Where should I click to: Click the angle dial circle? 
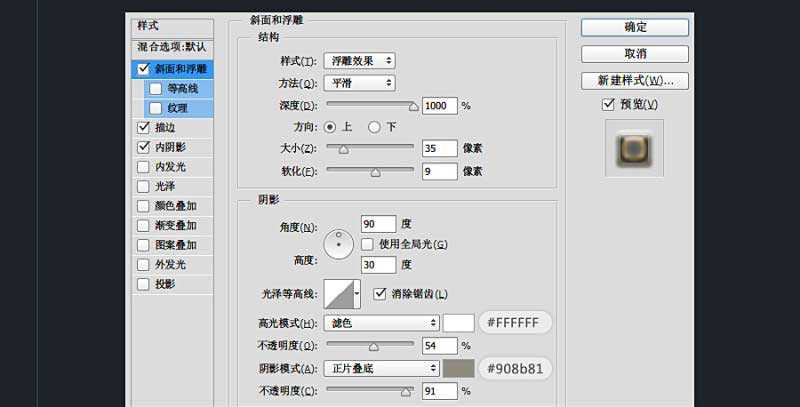(x=339, y=241)
